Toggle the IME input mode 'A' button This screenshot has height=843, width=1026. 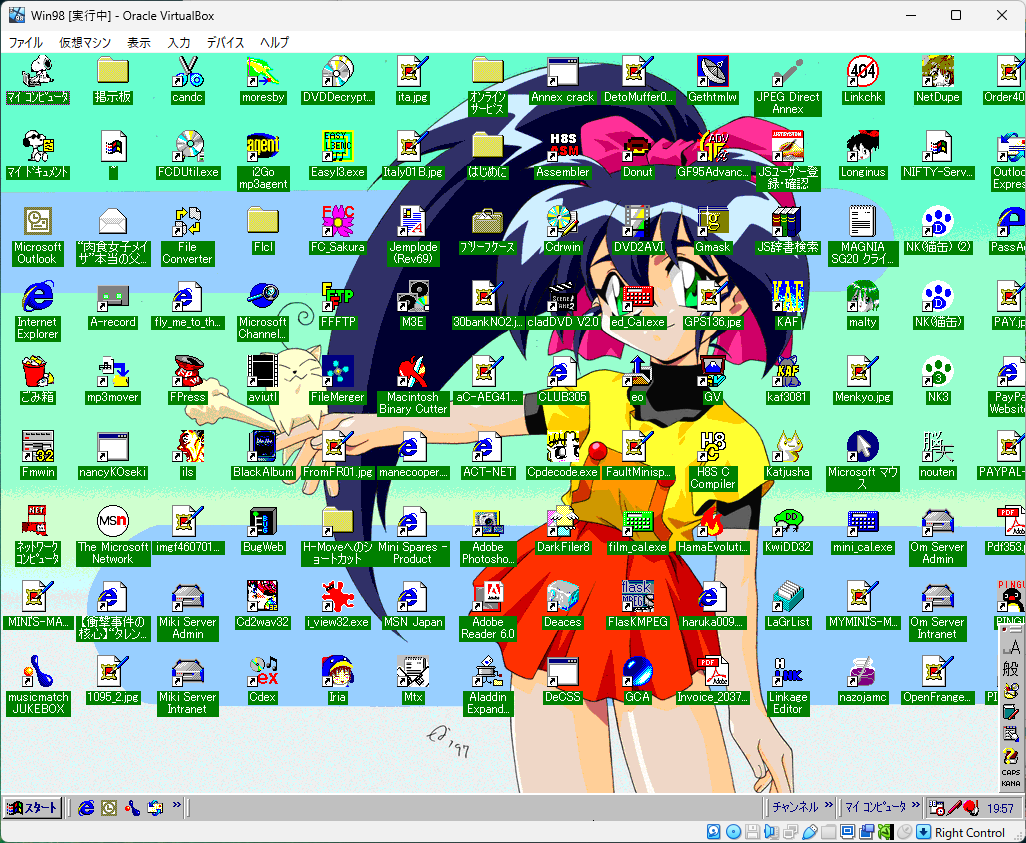pyautogui.click(x=1010, y=650)
